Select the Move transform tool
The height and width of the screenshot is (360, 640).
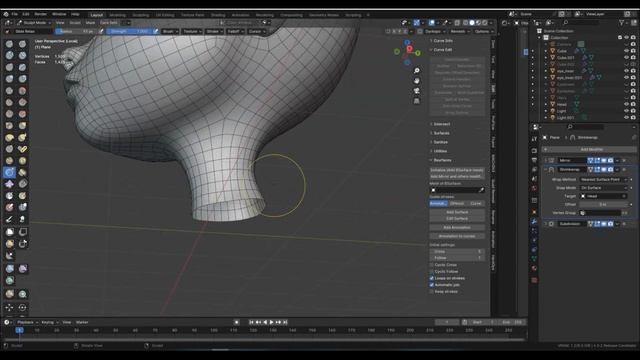click(10, 307)
